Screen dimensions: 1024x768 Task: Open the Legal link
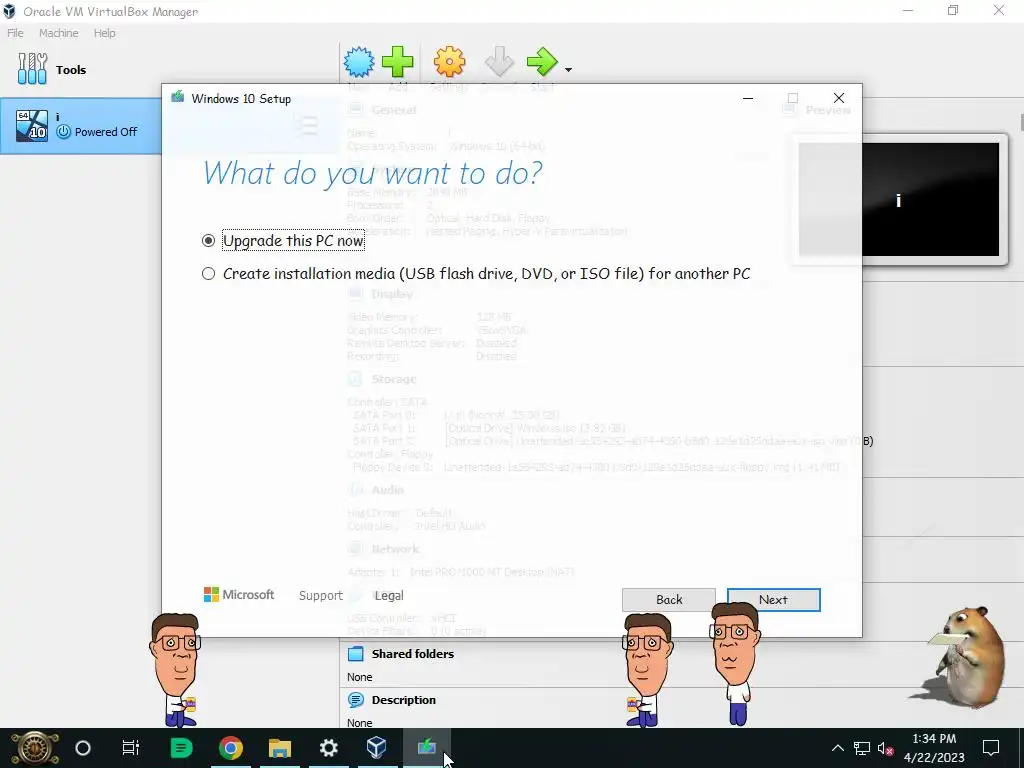tap(389, 596)
